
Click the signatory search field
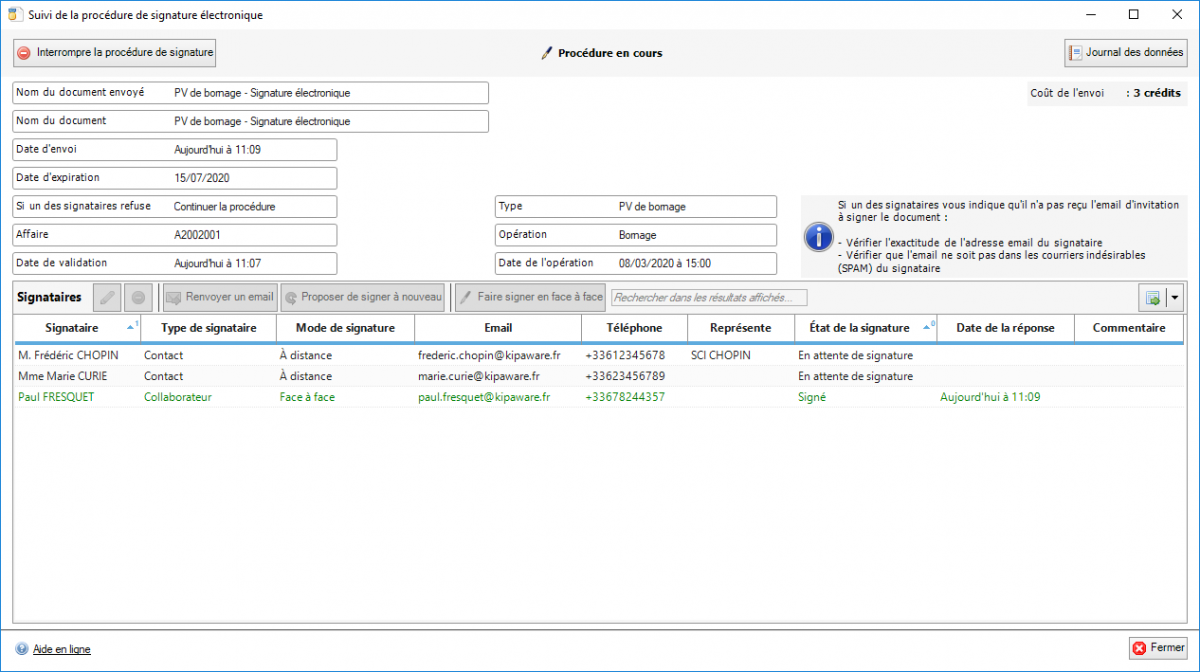tap(708, 297)
